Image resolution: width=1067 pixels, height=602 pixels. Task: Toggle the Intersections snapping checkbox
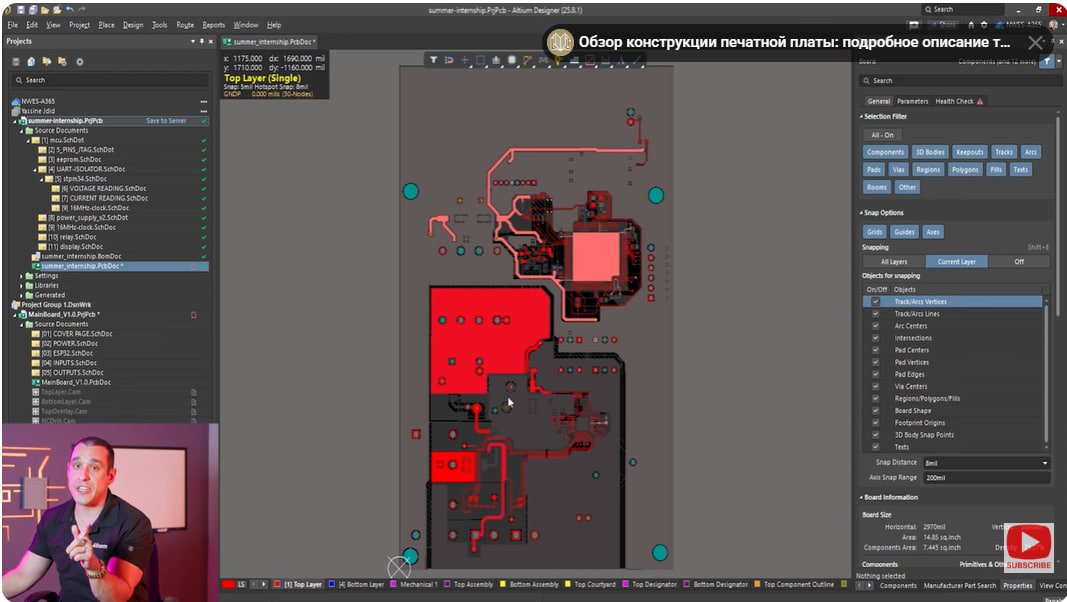point(875,338)
